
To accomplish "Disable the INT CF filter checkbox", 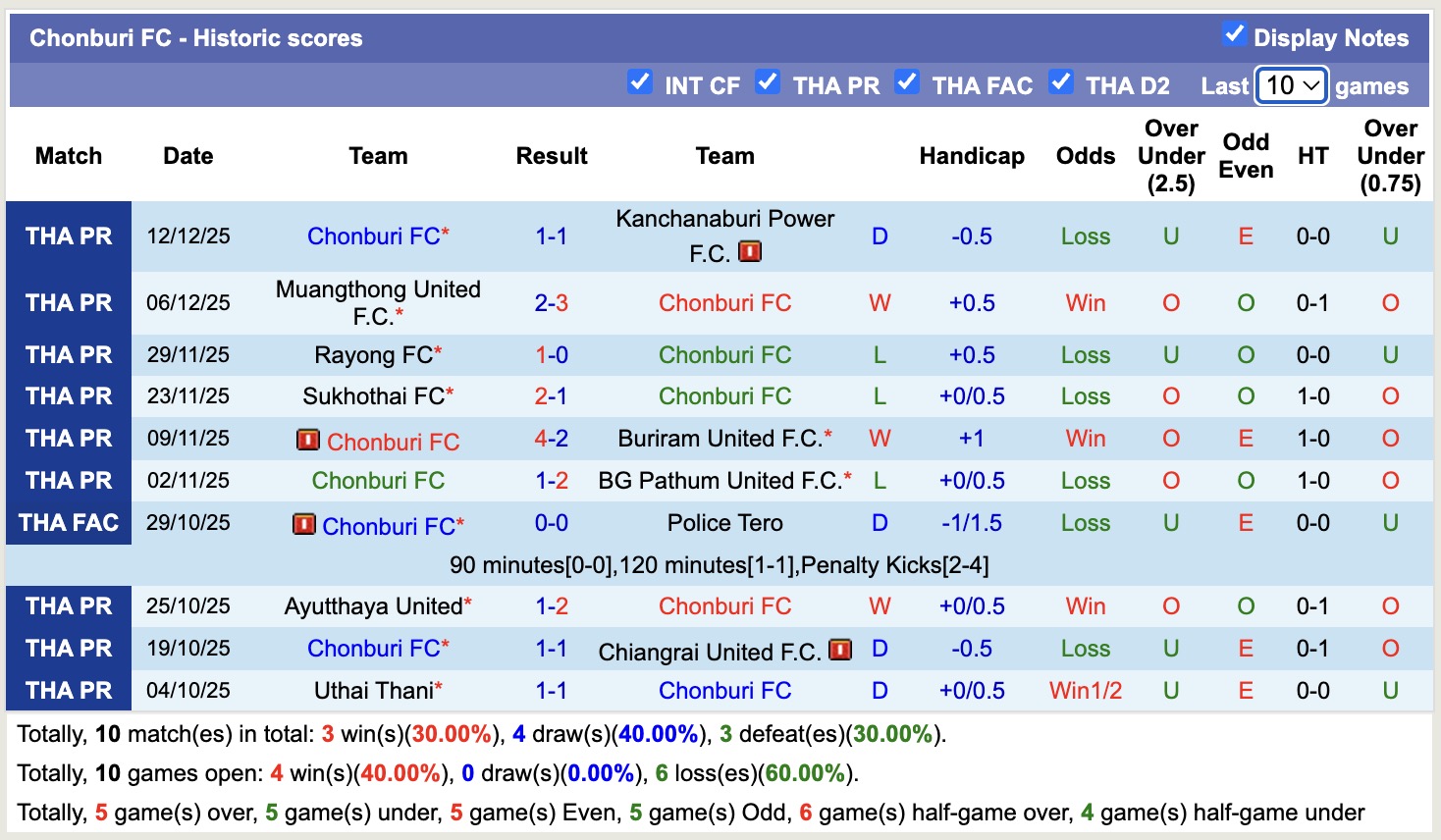I will (641, 82).
